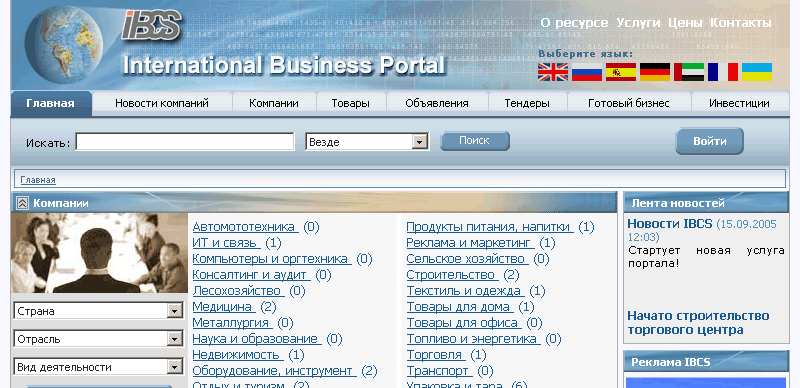This screenshot has height=388, width=800.
Task: Click the Войти login button
Action: point(710,141)
